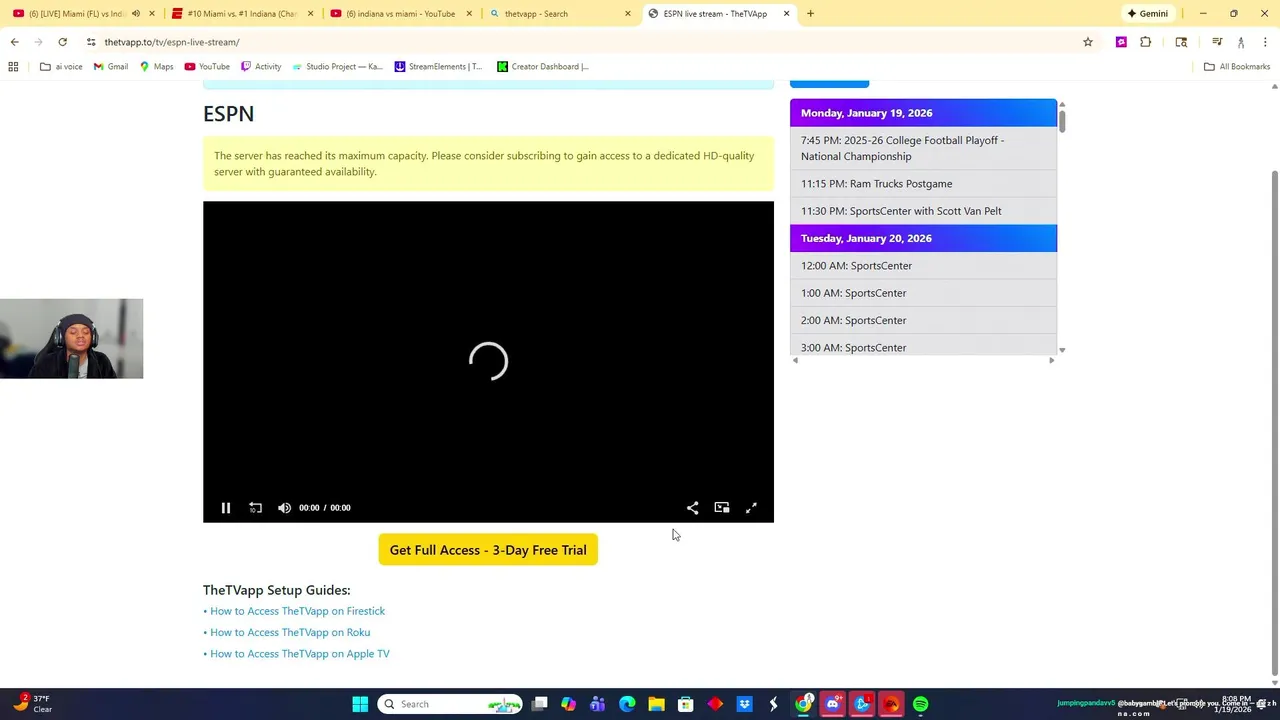Select SportsCenter with Scott Van Pelt entry
The height and width of the screenshot is (720, 1280).
tap(923, 211)
